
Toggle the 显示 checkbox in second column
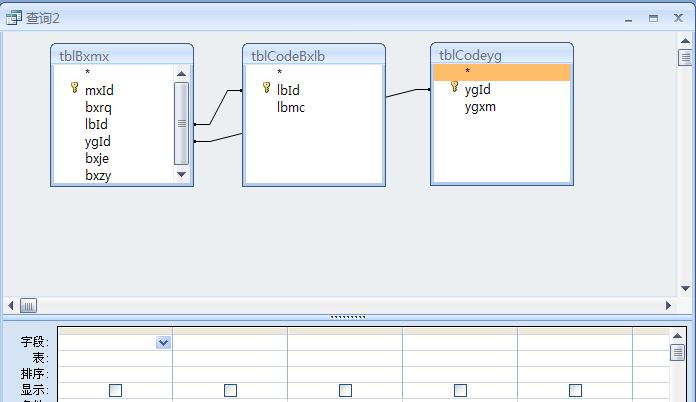(x=230, y=390)
